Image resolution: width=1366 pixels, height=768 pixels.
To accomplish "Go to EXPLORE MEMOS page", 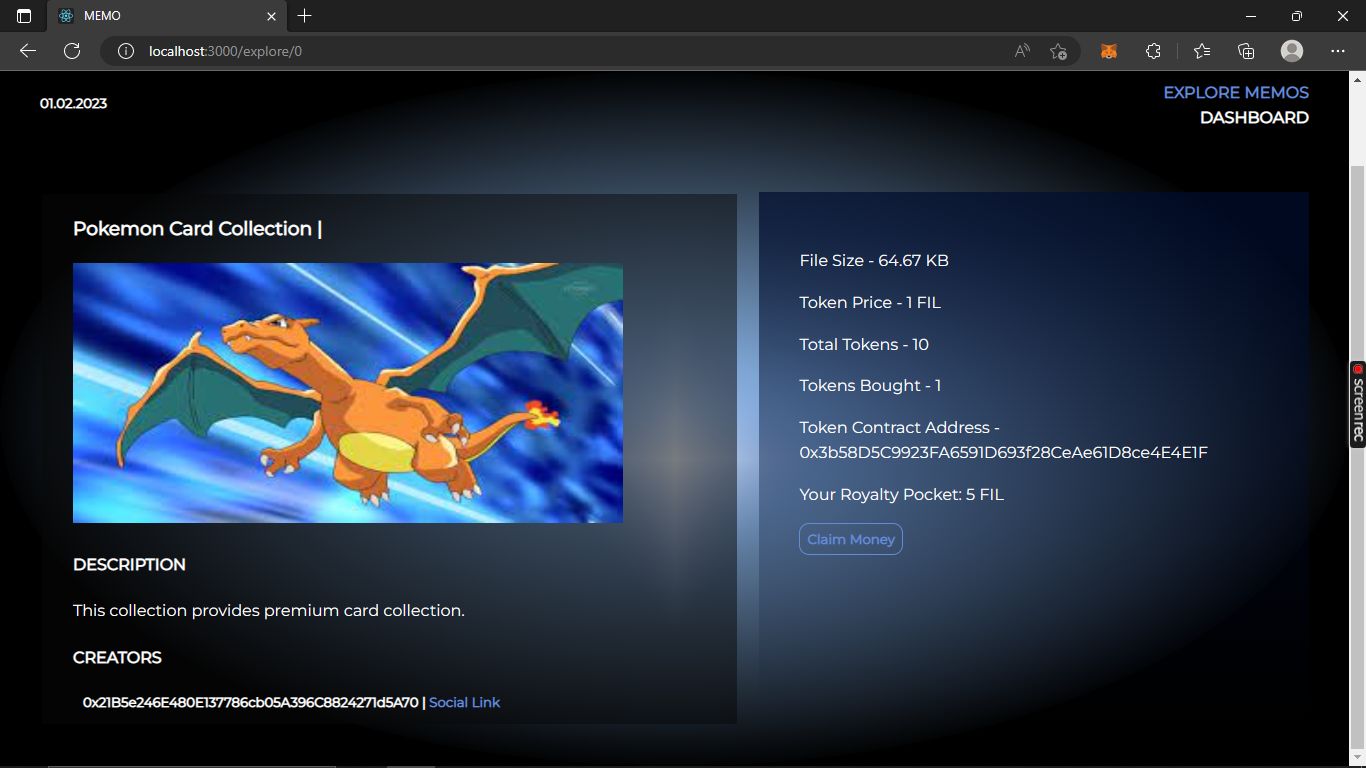I will 1236,92.
